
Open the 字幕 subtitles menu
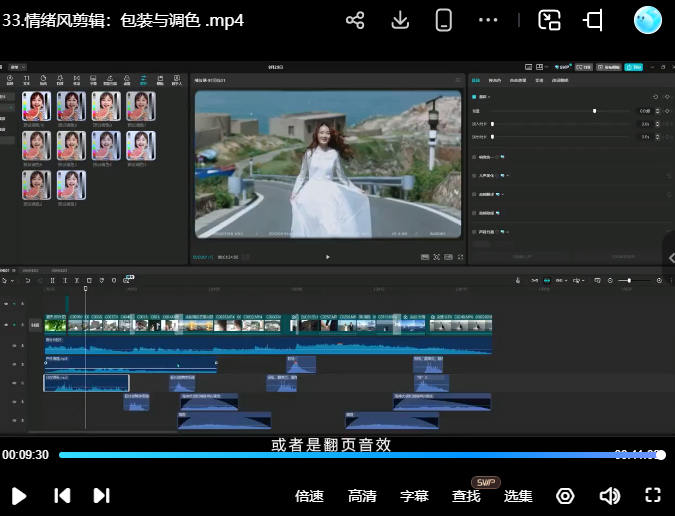pos(414,496)
